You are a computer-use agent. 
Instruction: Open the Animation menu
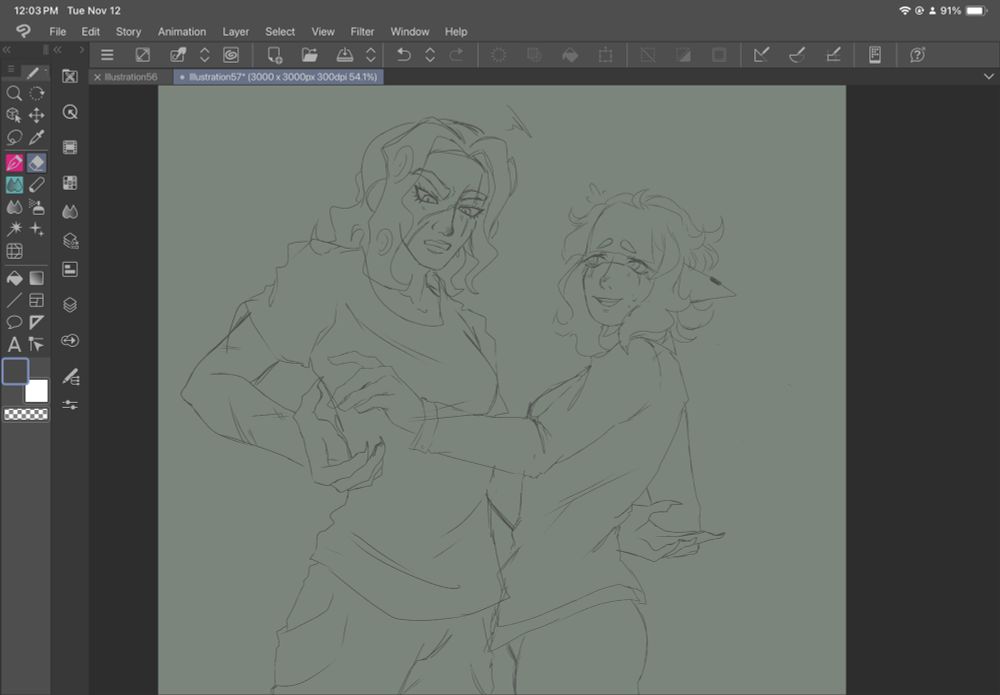182,31
